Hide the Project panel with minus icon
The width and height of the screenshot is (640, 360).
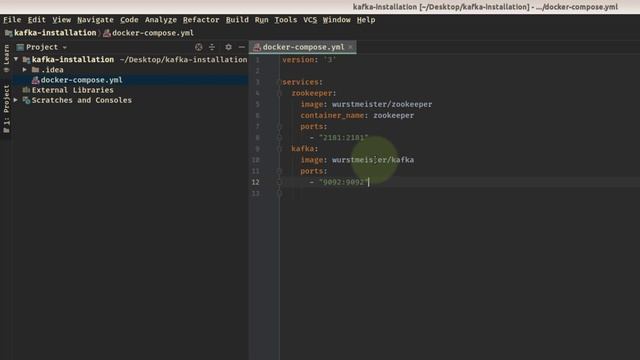[x=242, y=47]
